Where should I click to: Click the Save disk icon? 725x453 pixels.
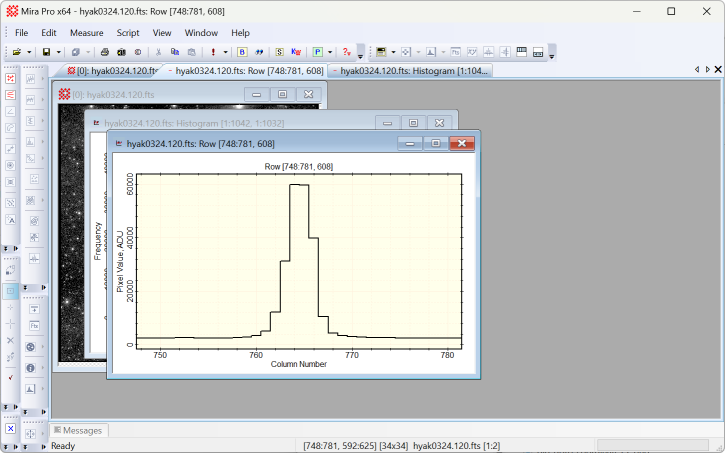click(x=46, y=52)
